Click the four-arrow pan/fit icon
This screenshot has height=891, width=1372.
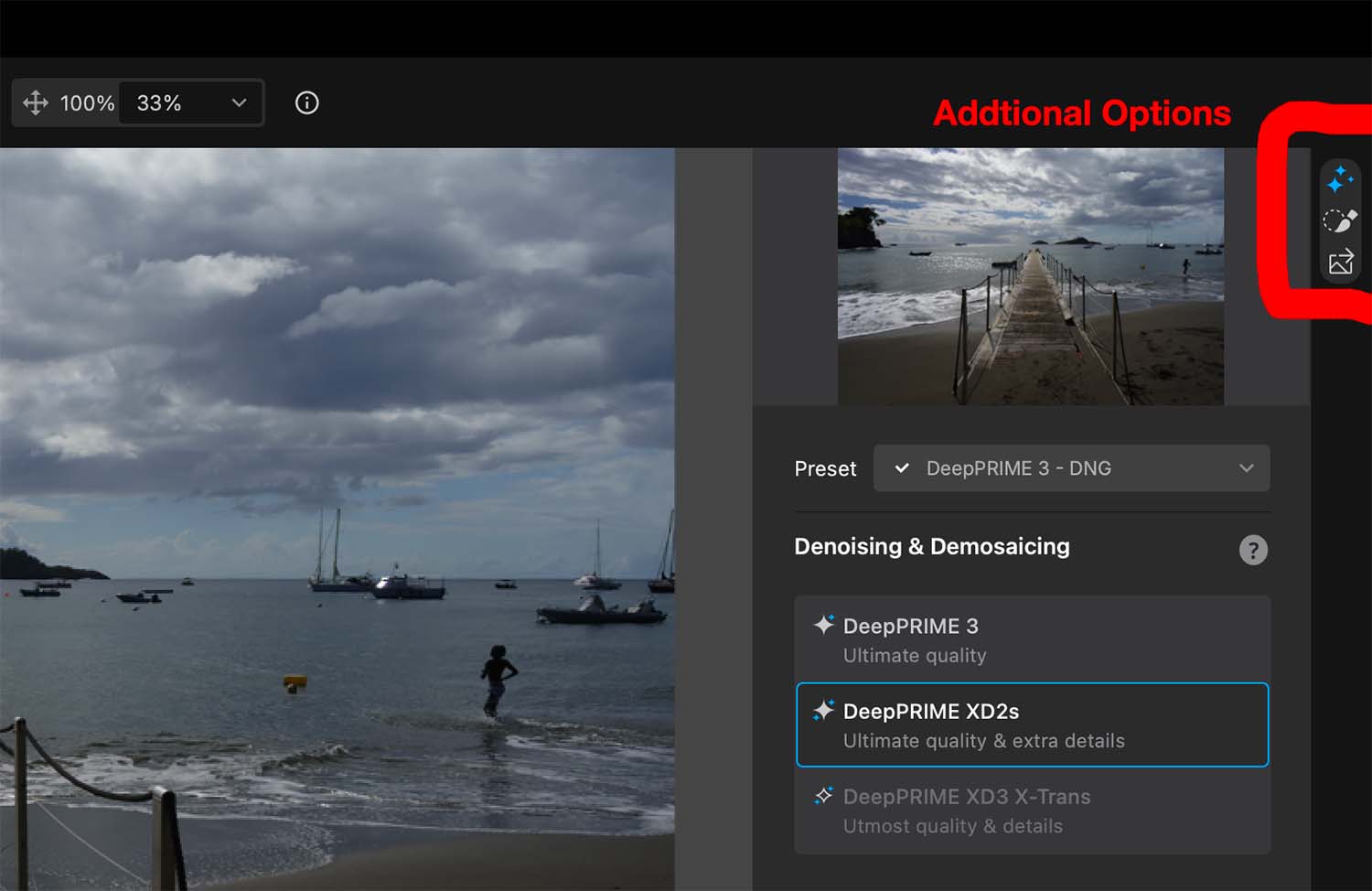tap(36, 102)
